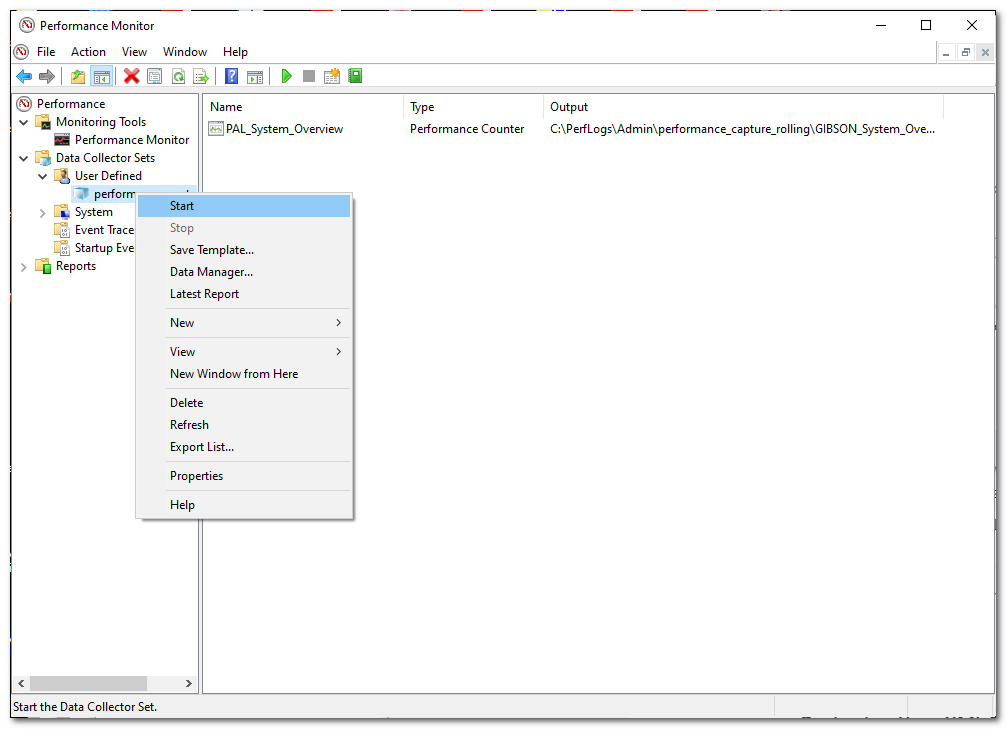This screenshot has height=729, width=1007.
Task: Click tree pane scrollbar left arrow
Action: 21,683
